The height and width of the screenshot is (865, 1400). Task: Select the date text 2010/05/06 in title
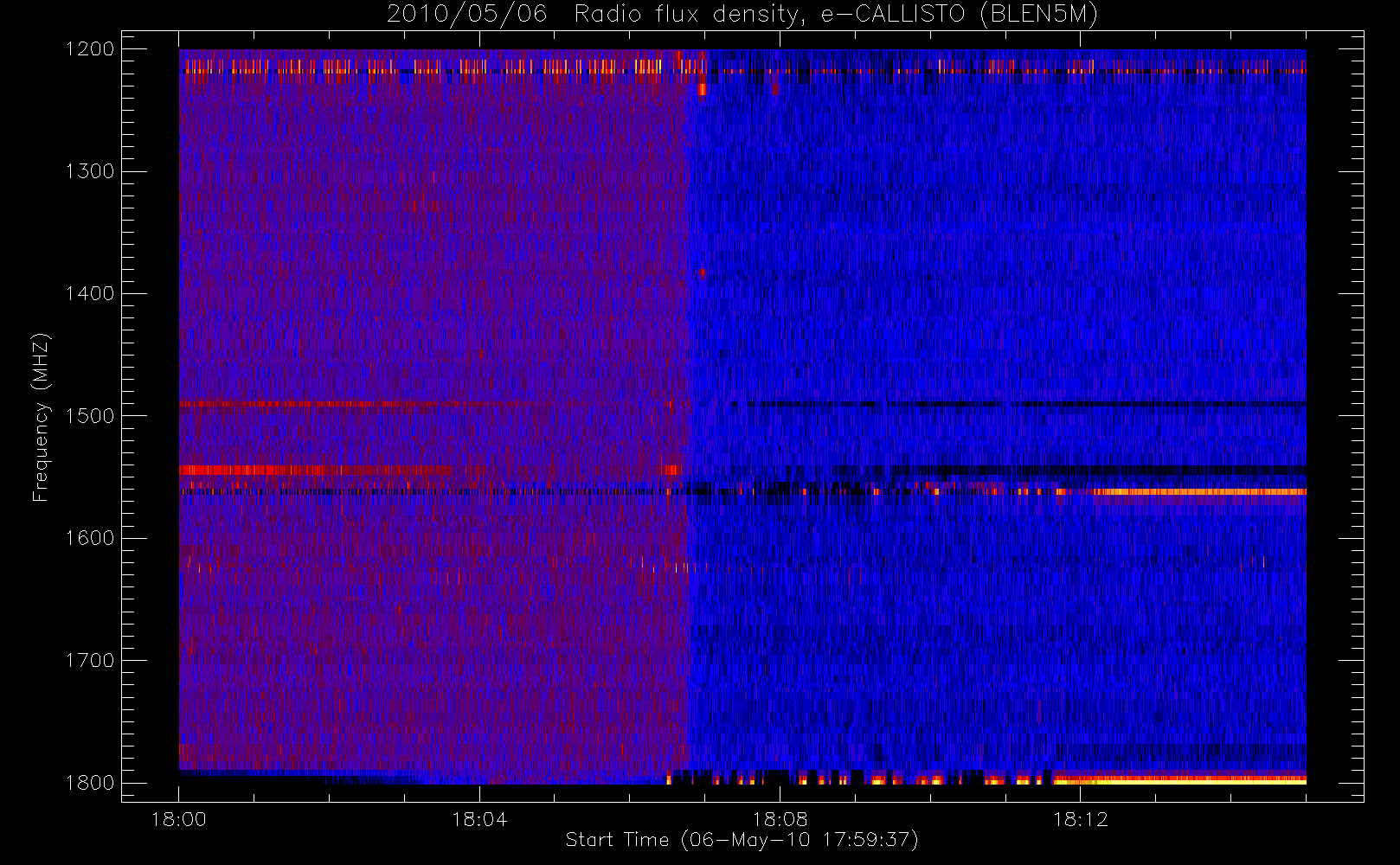467,15
